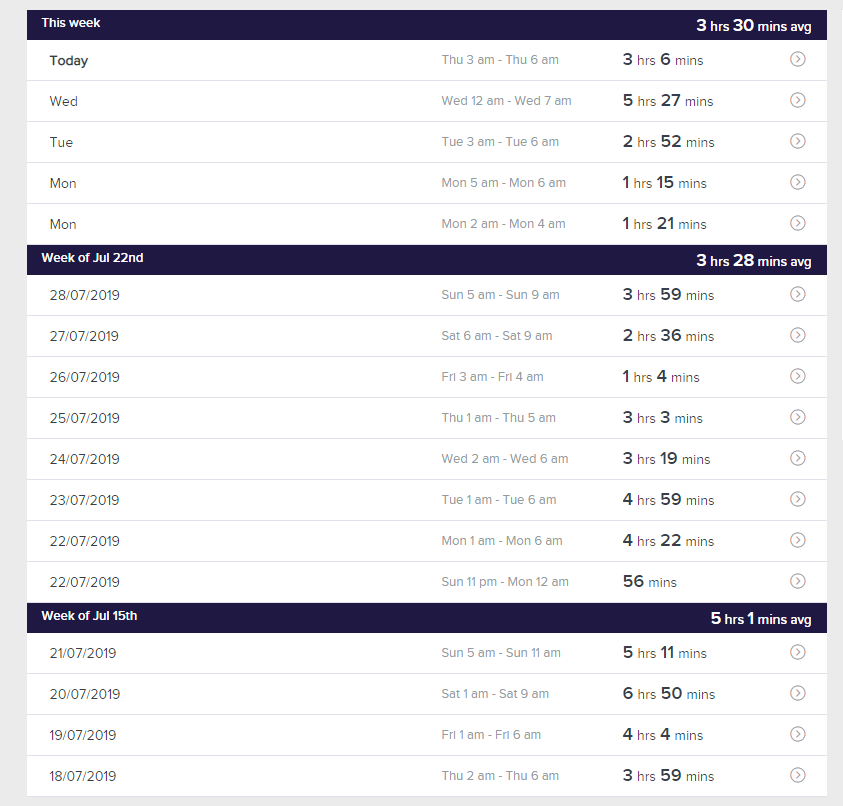Viewport: 843px width, 806px height.
Task: Click arrow icon for 56 mins entry
Action: tap(797, 582)
